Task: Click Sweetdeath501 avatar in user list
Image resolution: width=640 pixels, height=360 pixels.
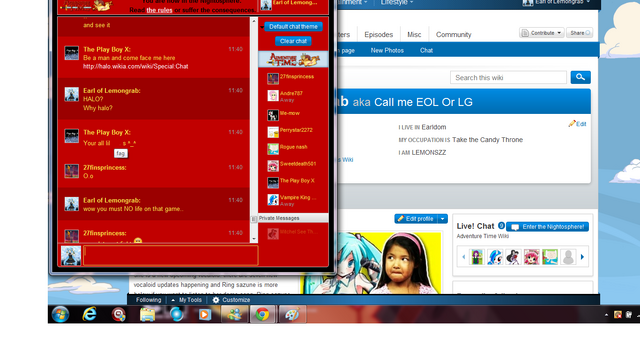Action: (273, 166)
